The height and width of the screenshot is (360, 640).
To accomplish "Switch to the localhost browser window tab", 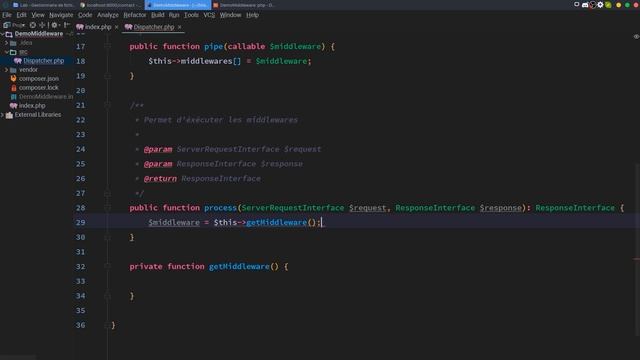I will tap(111, 5).
